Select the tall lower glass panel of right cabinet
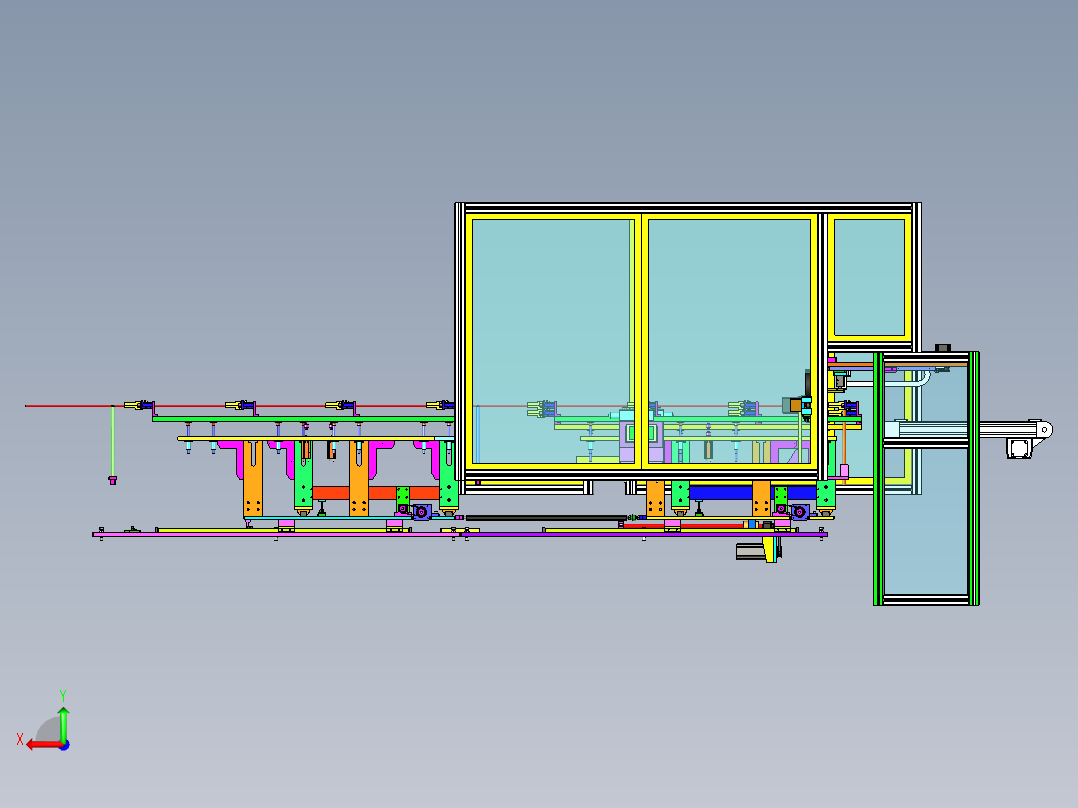 (x=925, y=521)
